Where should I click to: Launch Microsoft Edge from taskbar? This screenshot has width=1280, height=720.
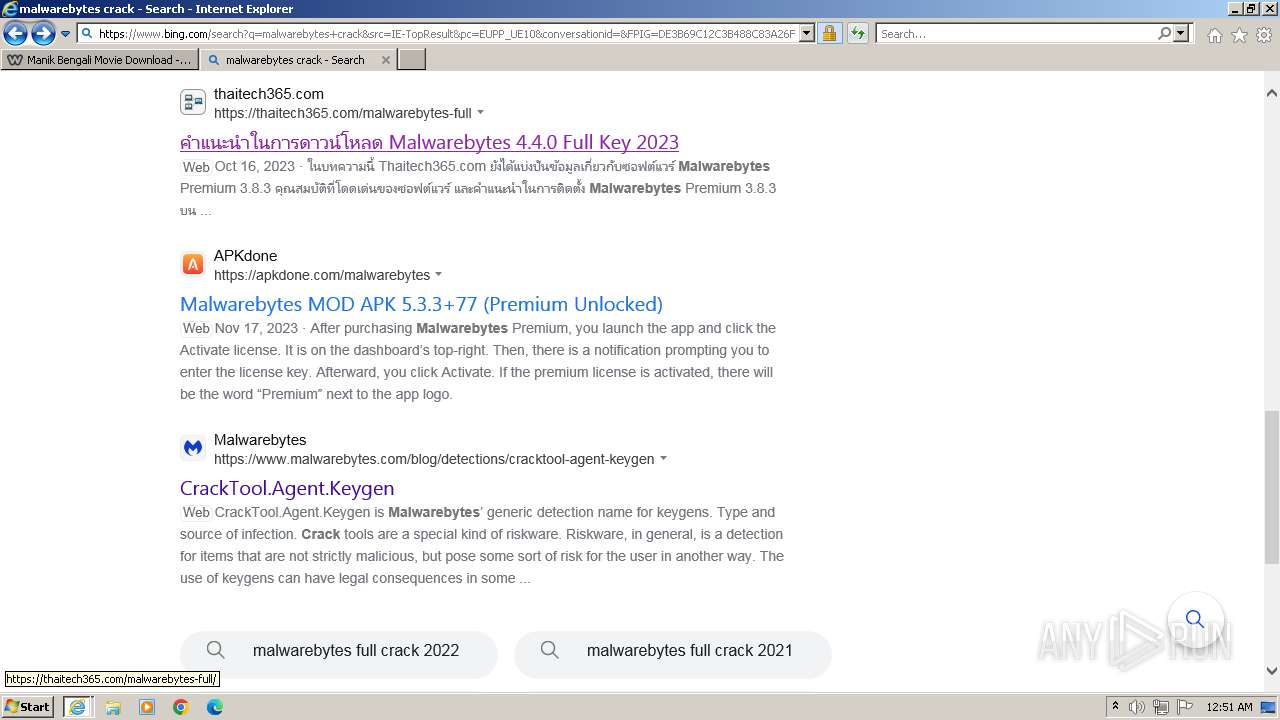[x=214, y=707]
